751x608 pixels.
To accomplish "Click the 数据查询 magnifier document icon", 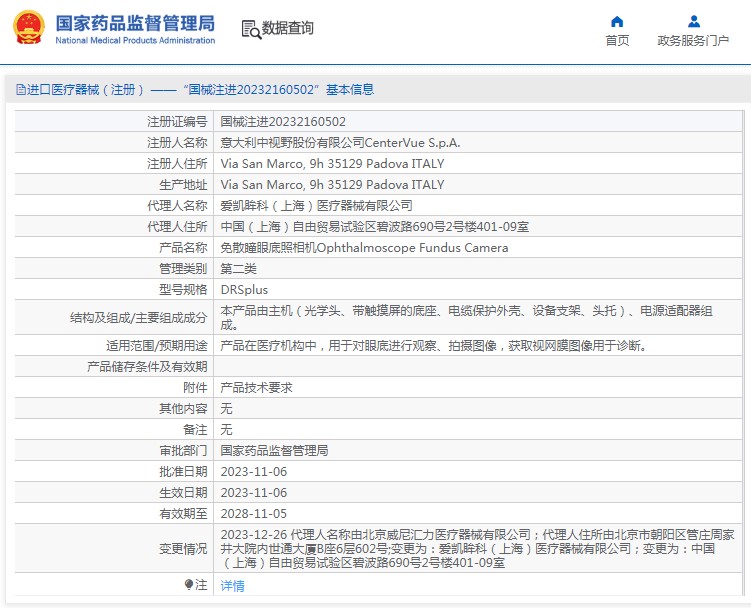I will (250, 28).
